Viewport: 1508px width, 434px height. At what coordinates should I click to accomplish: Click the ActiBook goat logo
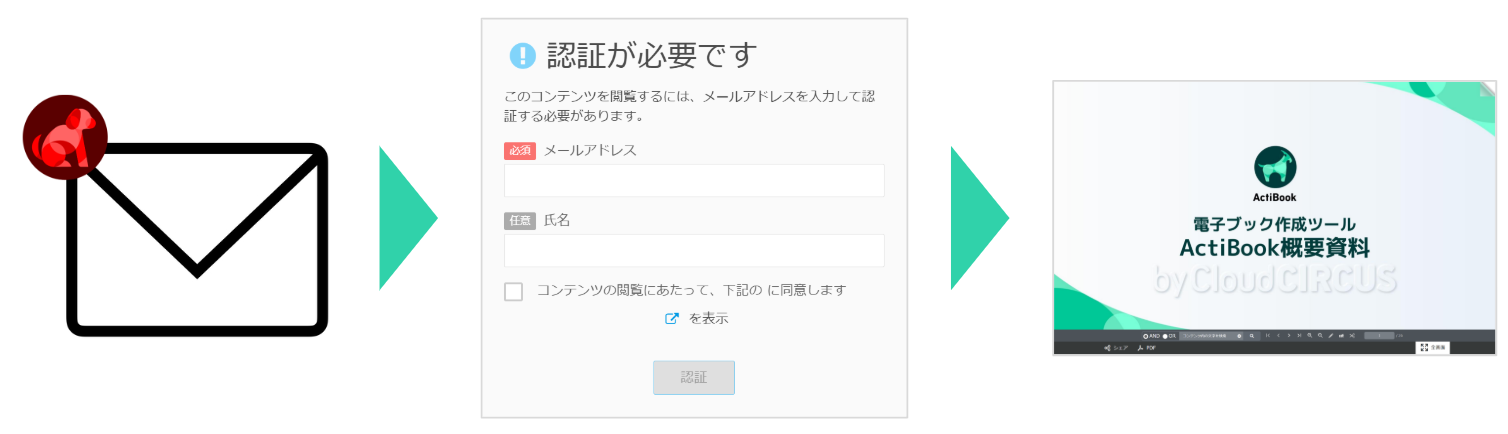pos(1275,167)
